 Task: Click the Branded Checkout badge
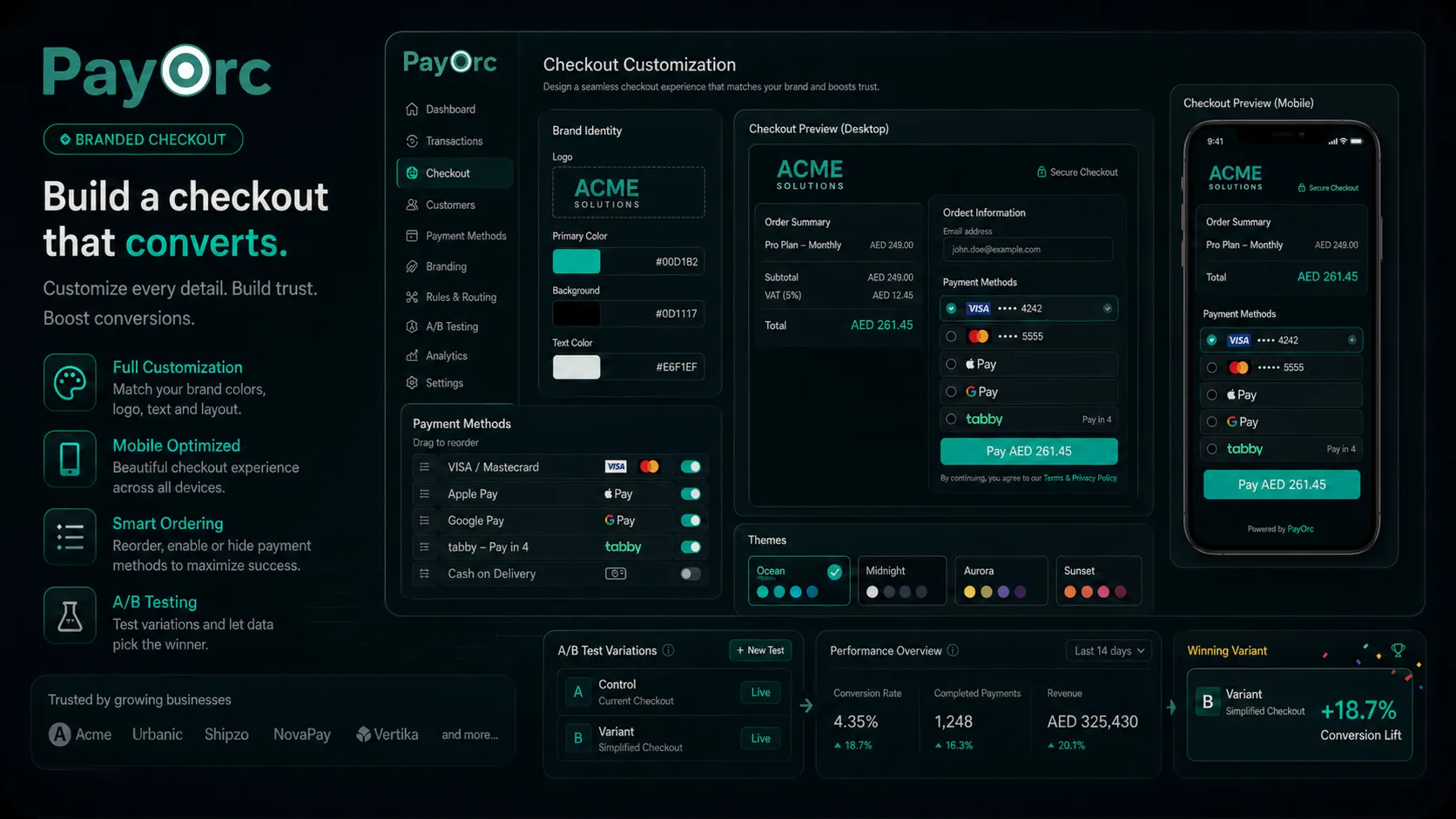pos(143,139)
